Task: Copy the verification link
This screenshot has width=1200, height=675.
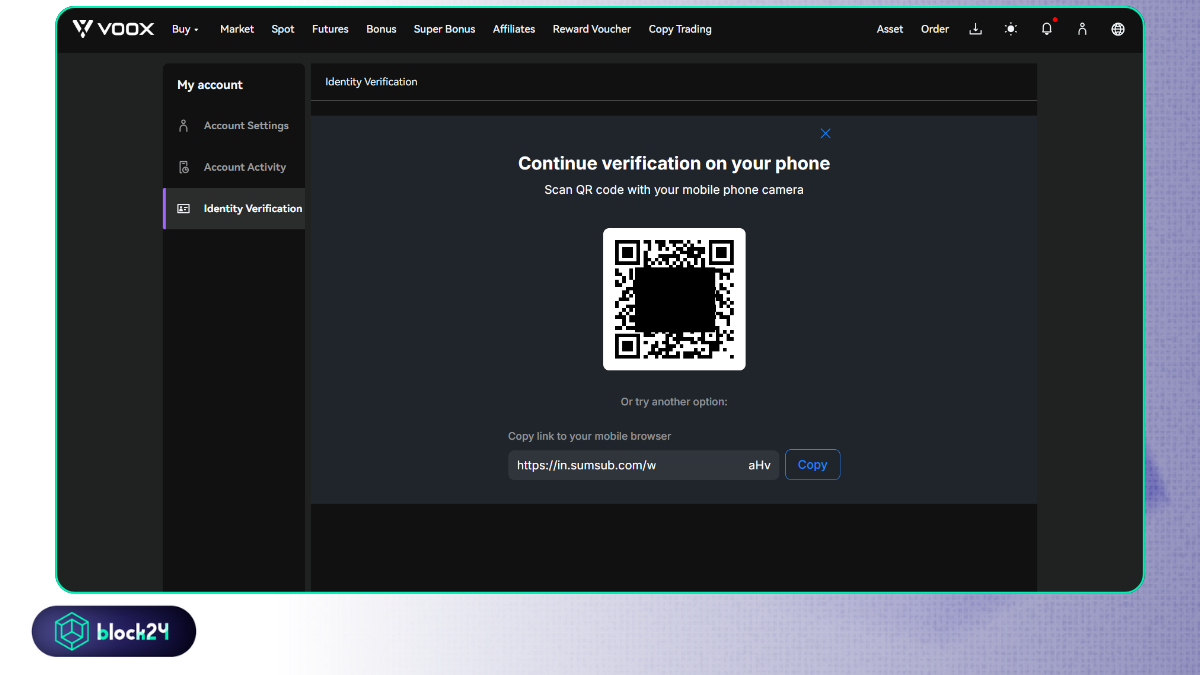Action: [x=812, y=465]
